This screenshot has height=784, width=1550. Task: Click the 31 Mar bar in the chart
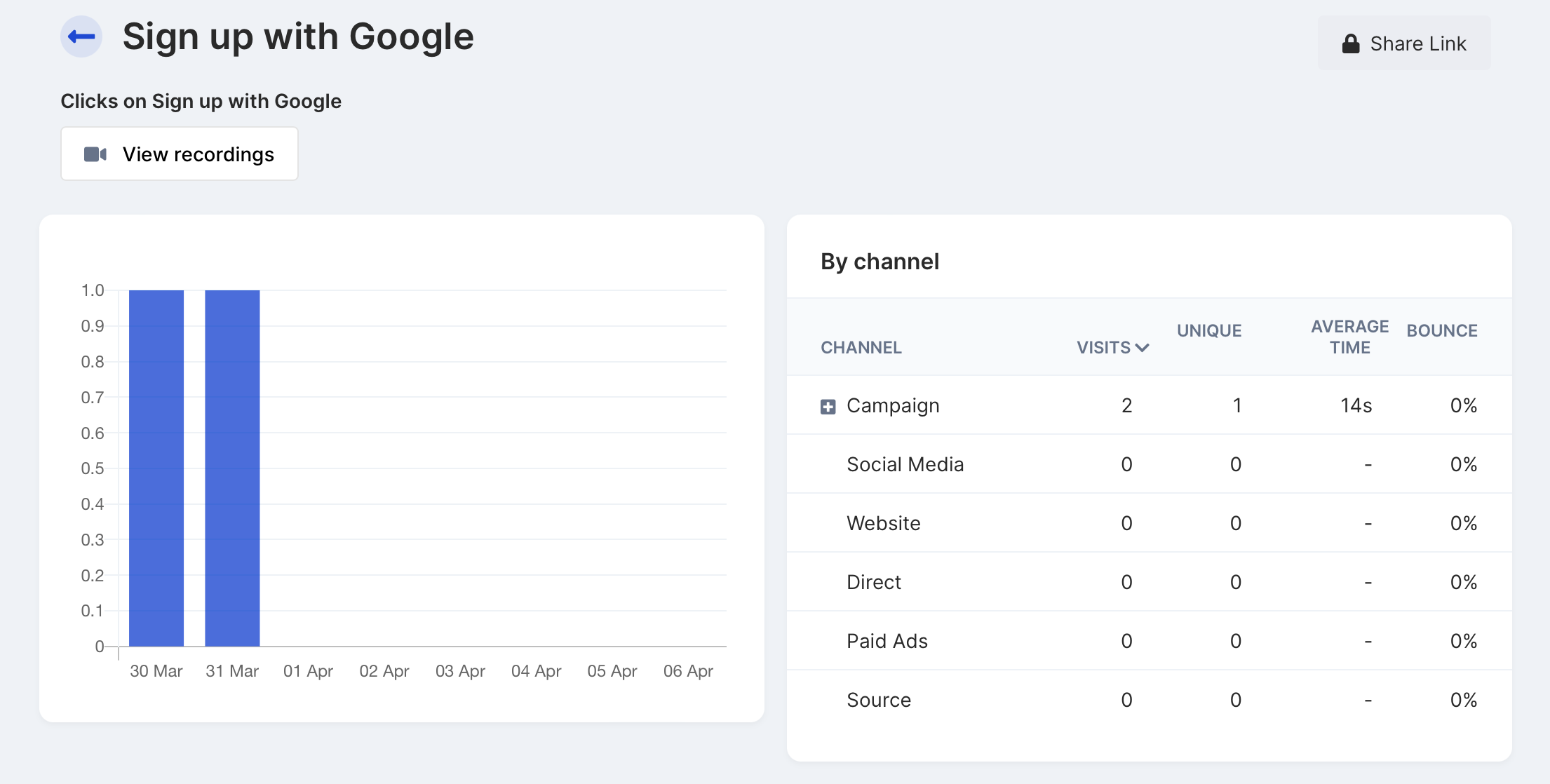[x=232, y=468]
